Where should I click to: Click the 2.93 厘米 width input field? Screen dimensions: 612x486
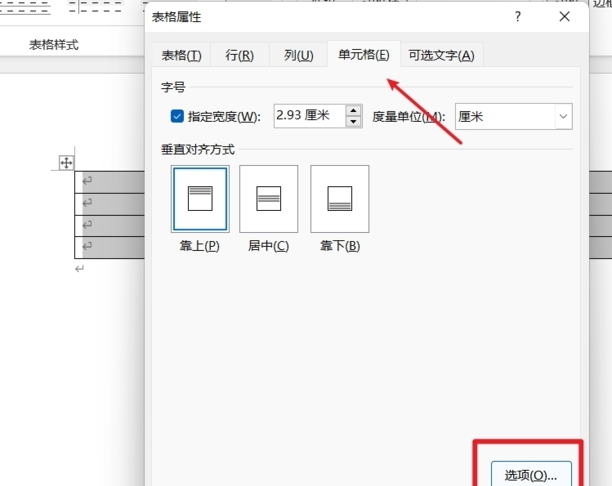pyautogui.click(x=308, y=116)
